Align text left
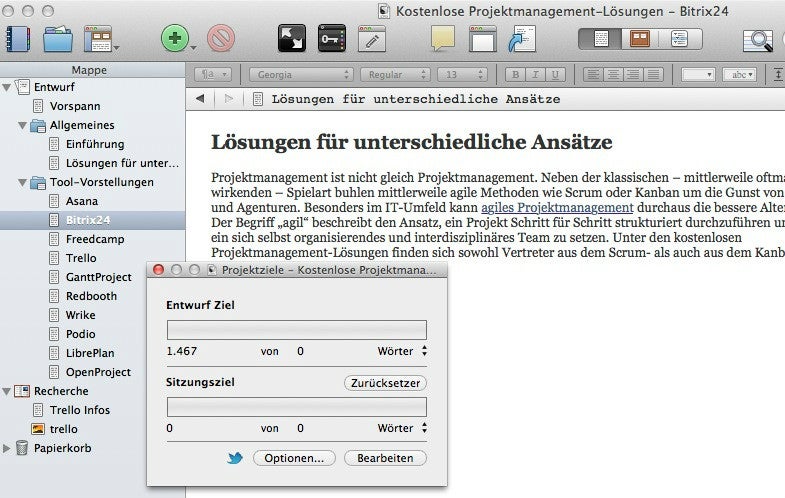The image size is (785, 498). coord(593,75)
